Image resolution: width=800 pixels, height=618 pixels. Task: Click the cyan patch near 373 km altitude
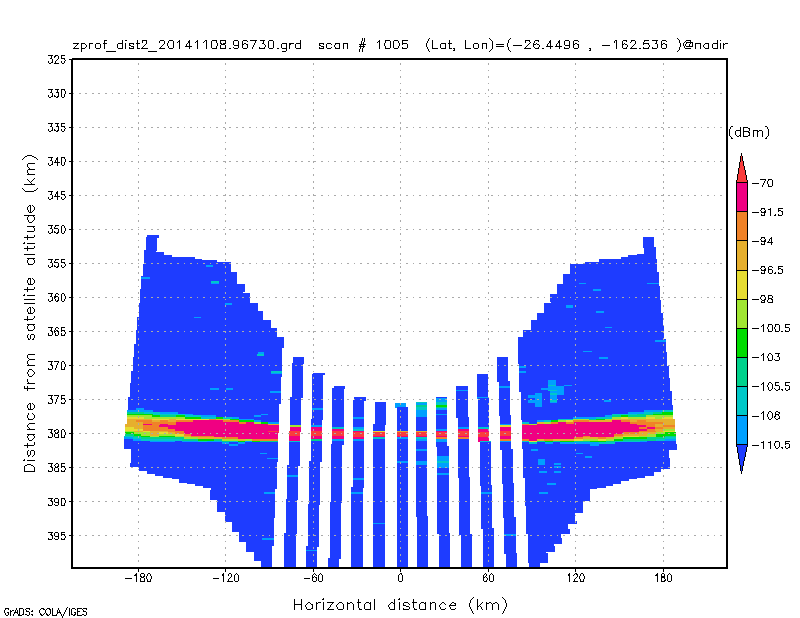556,389
